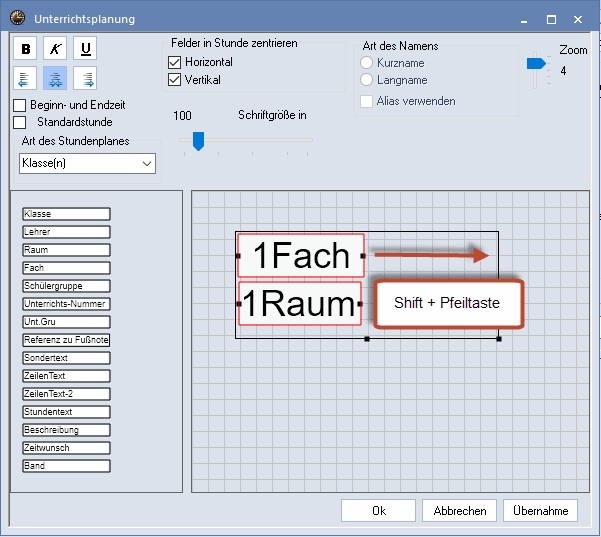Enable the Standardstunde checkbox

[x=20, y=122]
